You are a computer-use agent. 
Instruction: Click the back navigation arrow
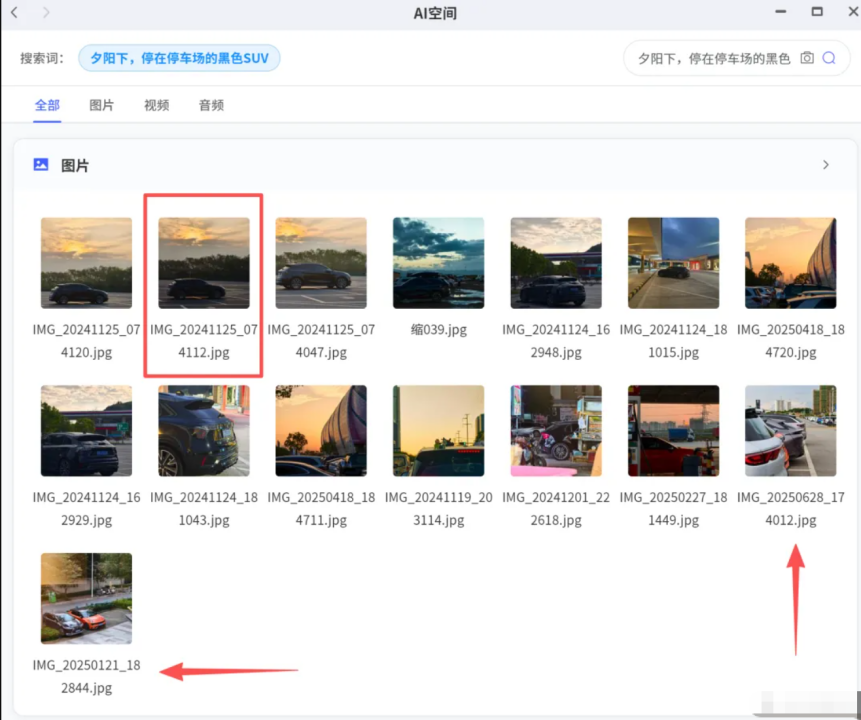pos(14,13)
